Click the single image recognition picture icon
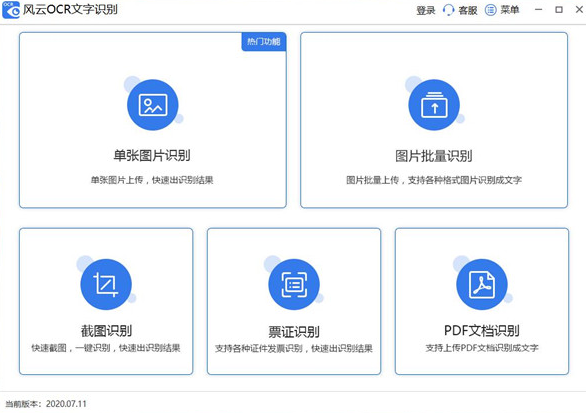586x413 pixels. pos(152,105)
